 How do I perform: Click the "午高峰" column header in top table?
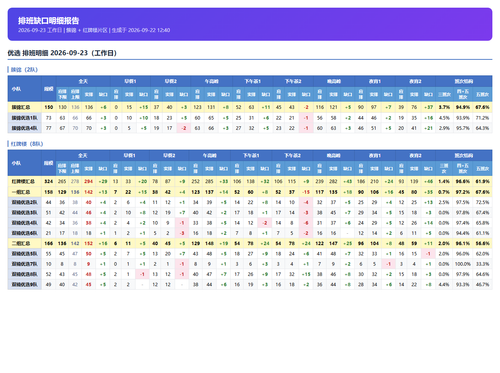tap(211, 81)
